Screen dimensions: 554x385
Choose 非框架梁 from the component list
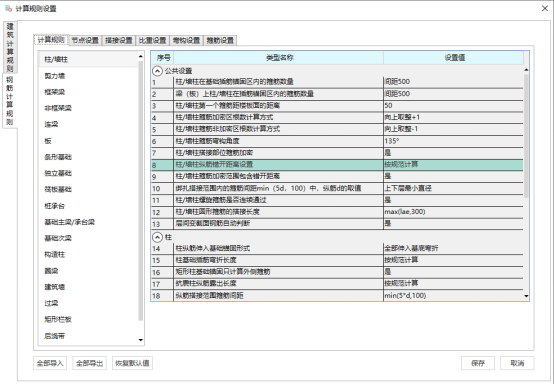[88, 108]
